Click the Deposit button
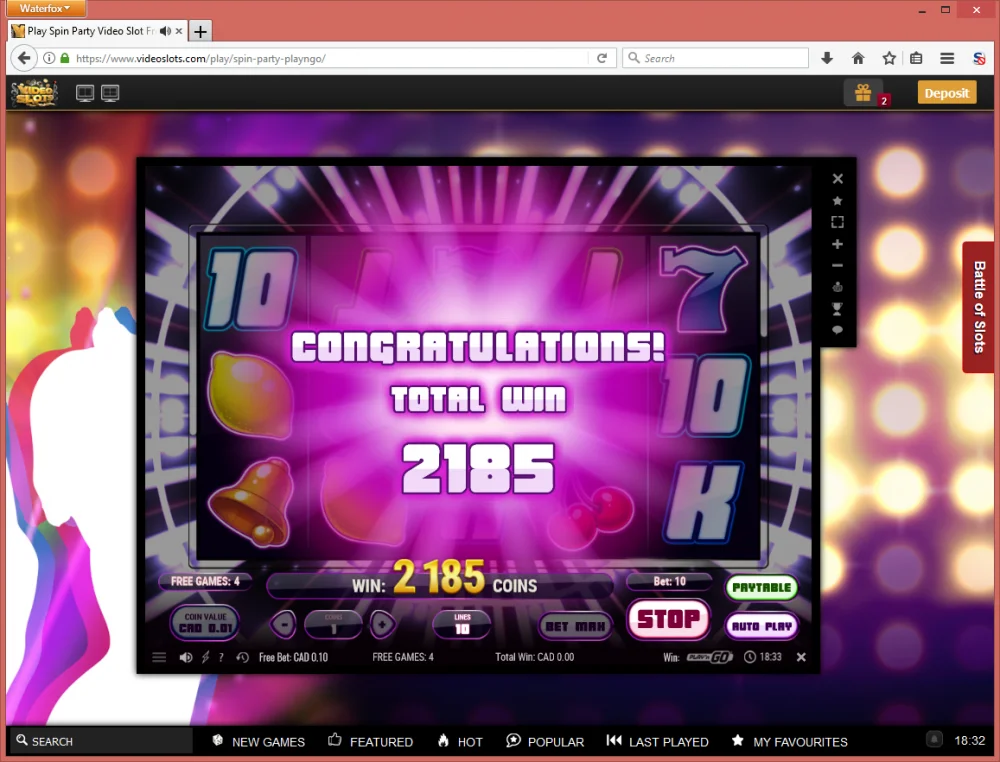The image size is (1000, 762). (946, 92)
